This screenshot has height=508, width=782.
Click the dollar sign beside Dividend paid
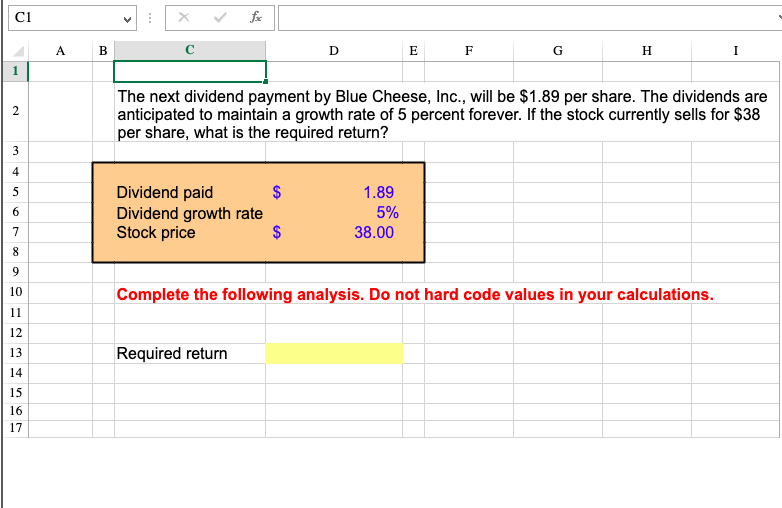pyautogui.click(x=277, y=192)
